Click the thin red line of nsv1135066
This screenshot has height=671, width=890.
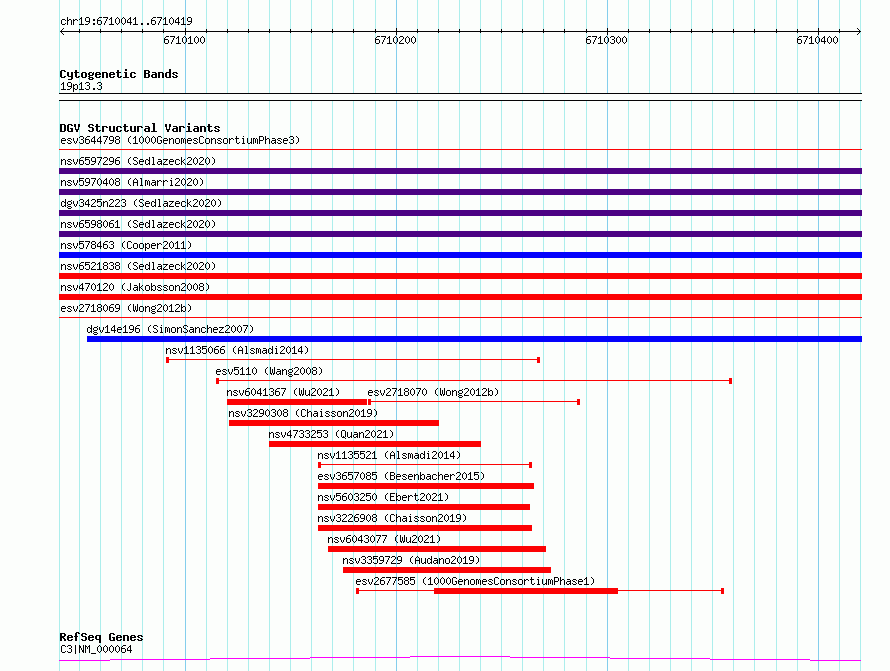tap(352, 360)
